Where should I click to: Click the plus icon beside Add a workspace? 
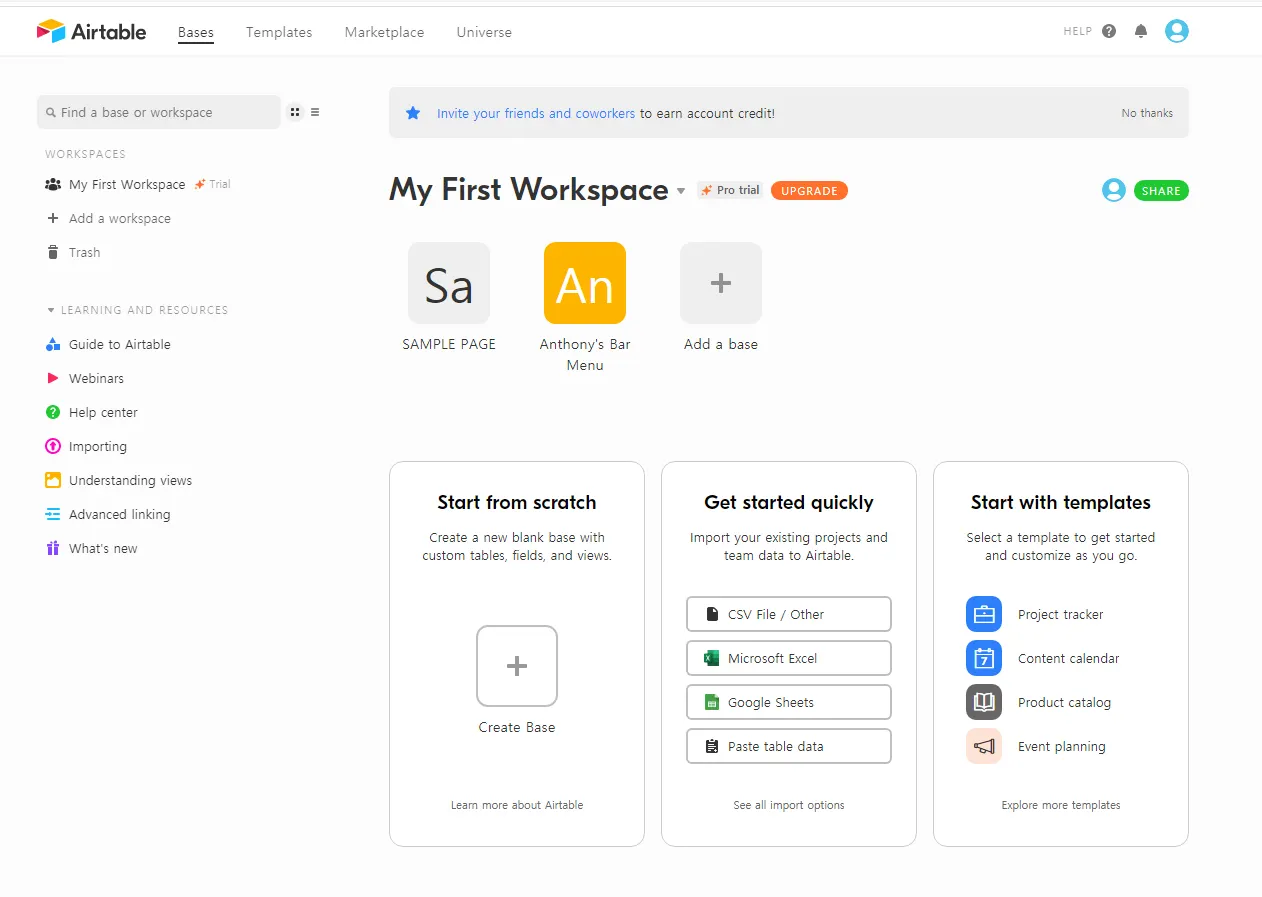[53, 218]
